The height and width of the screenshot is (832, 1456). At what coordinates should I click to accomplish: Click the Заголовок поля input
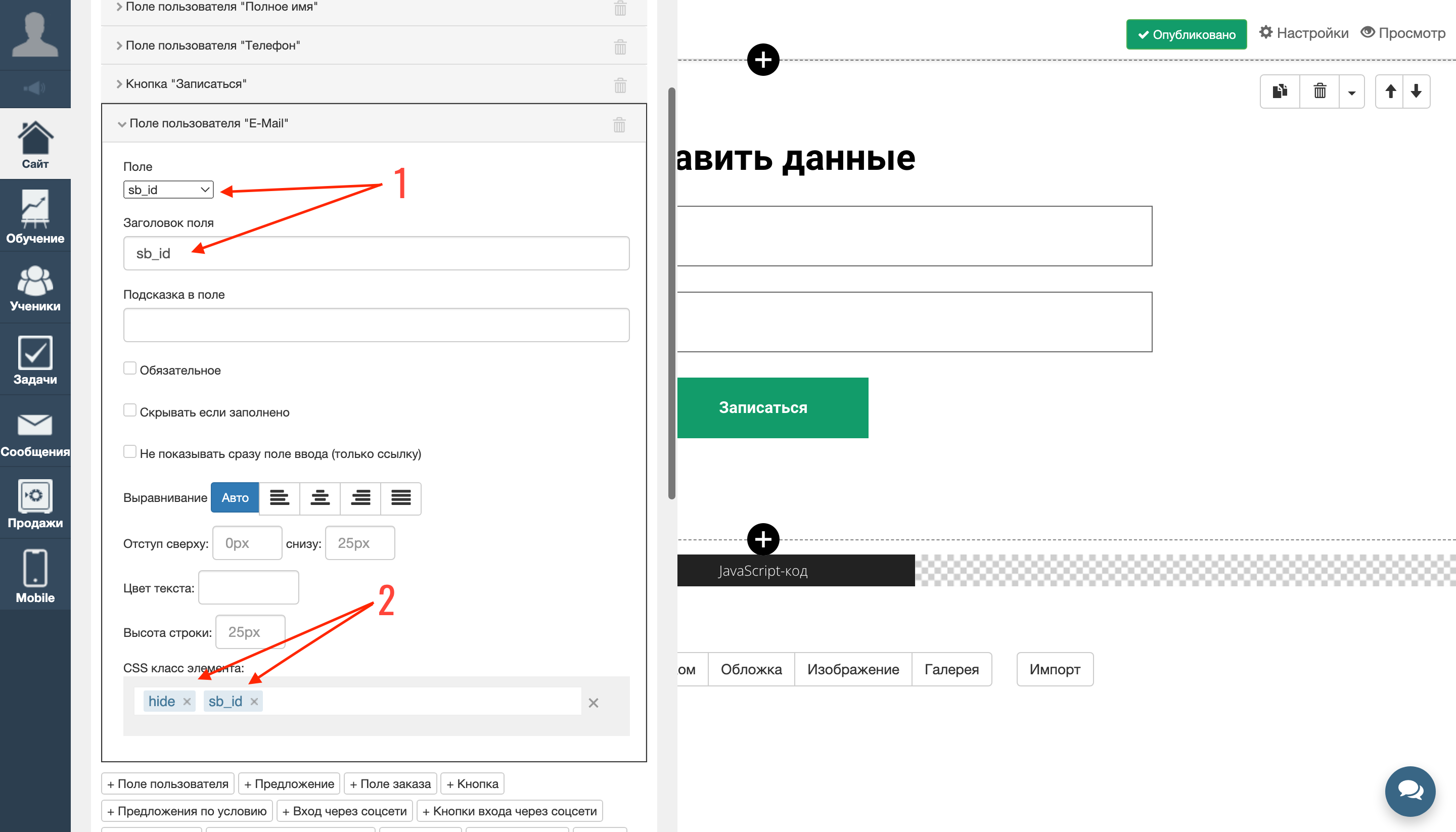(376, 253)
